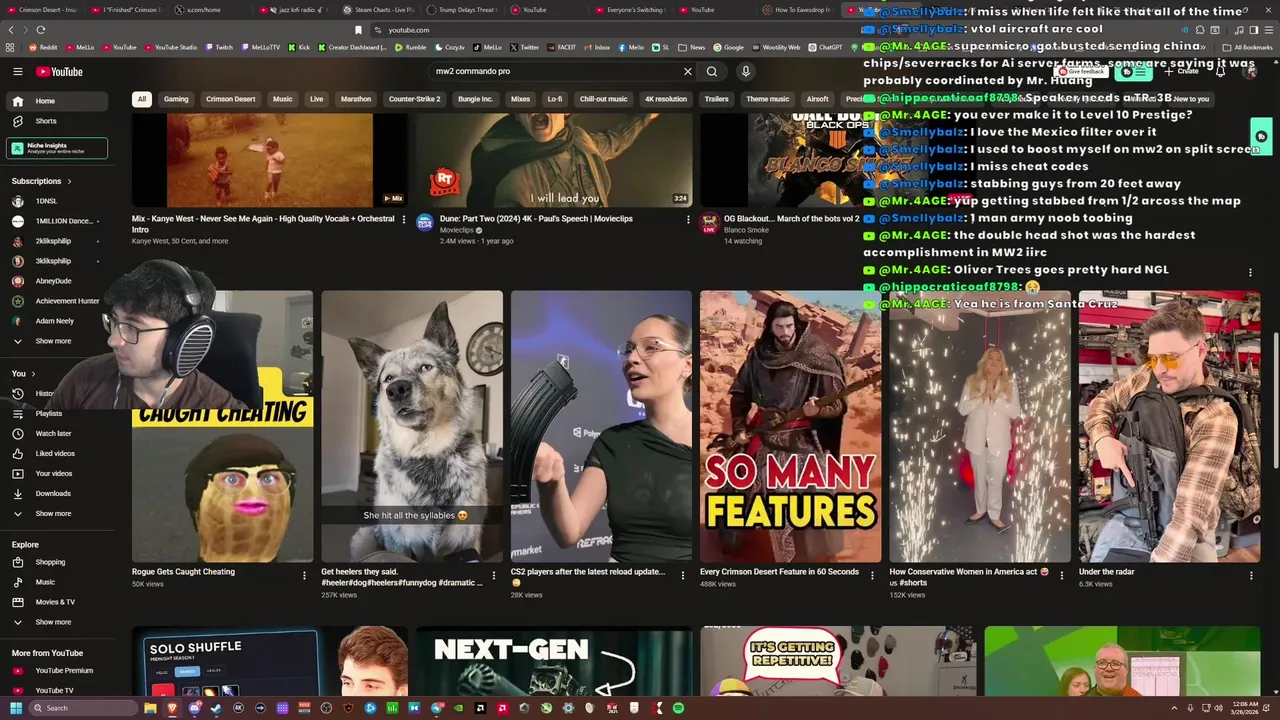The height and width of the screenshot is (720, 1280).
Task: Select the Marathon filter chip
Action: (x=356, y=99)
